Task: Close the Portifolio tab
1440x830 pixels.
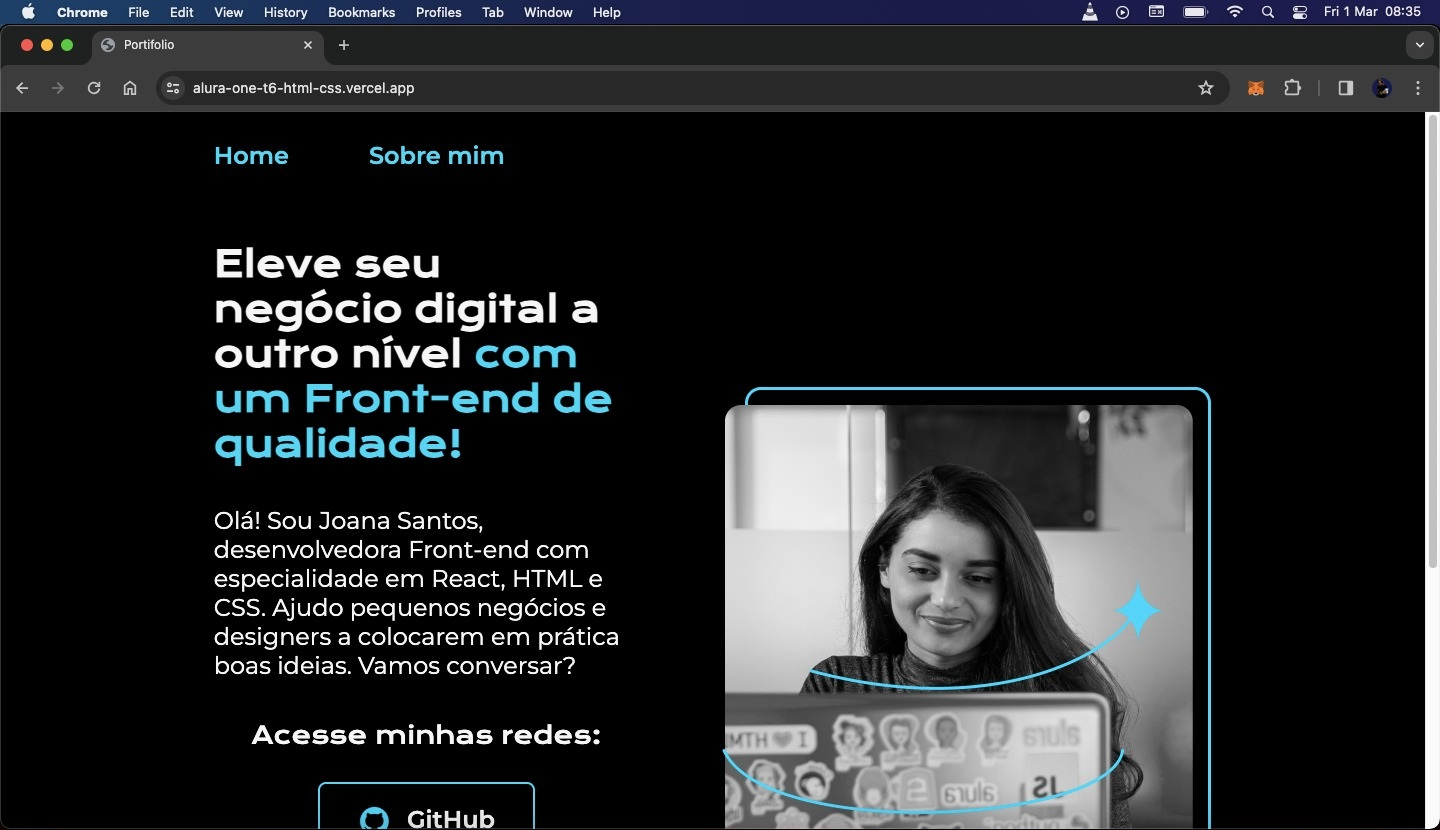Action: [x=308, y=45]
